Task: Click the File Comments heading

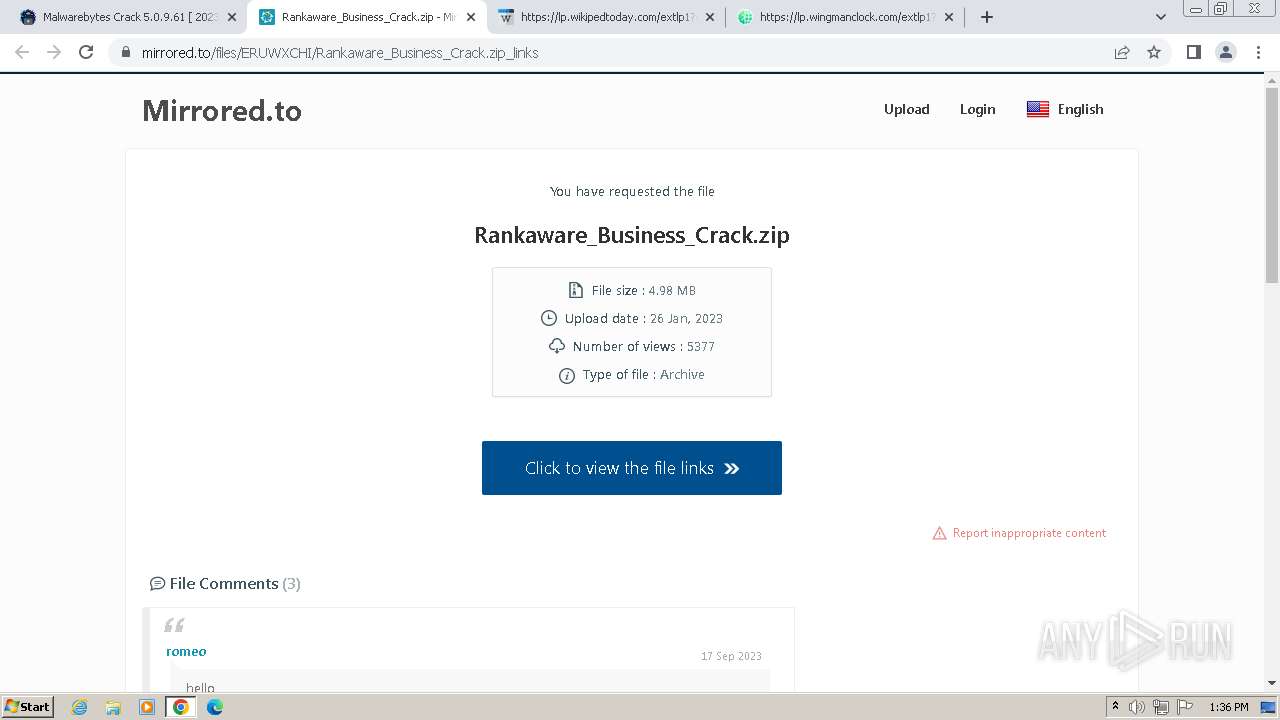Action: click(225, 583)
